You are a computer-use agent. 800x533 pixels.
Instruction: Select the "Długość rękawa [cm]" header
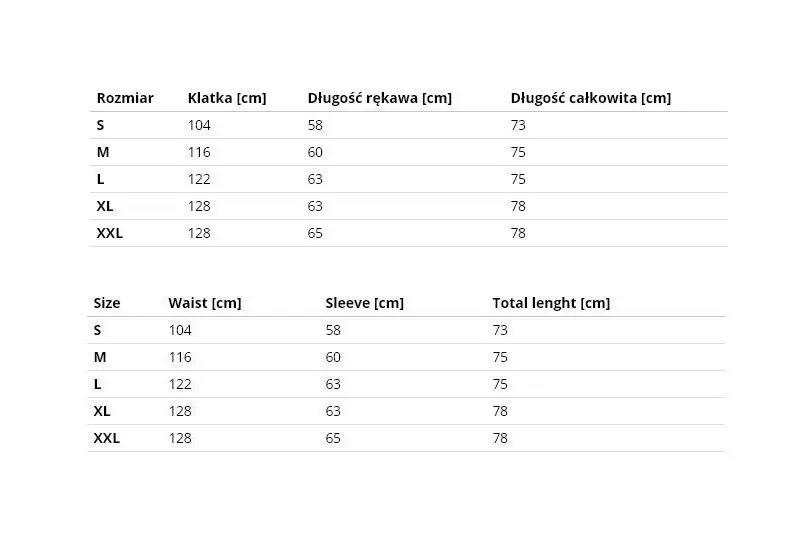pyautogui.click(x=379, y=98)
